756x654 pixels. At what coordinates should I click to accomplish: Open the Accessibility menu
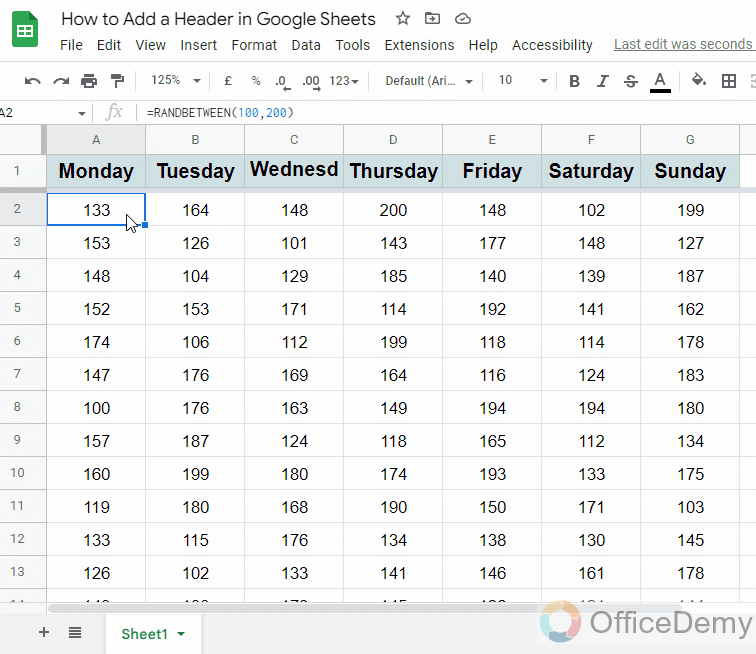click(x=552, y=45)
